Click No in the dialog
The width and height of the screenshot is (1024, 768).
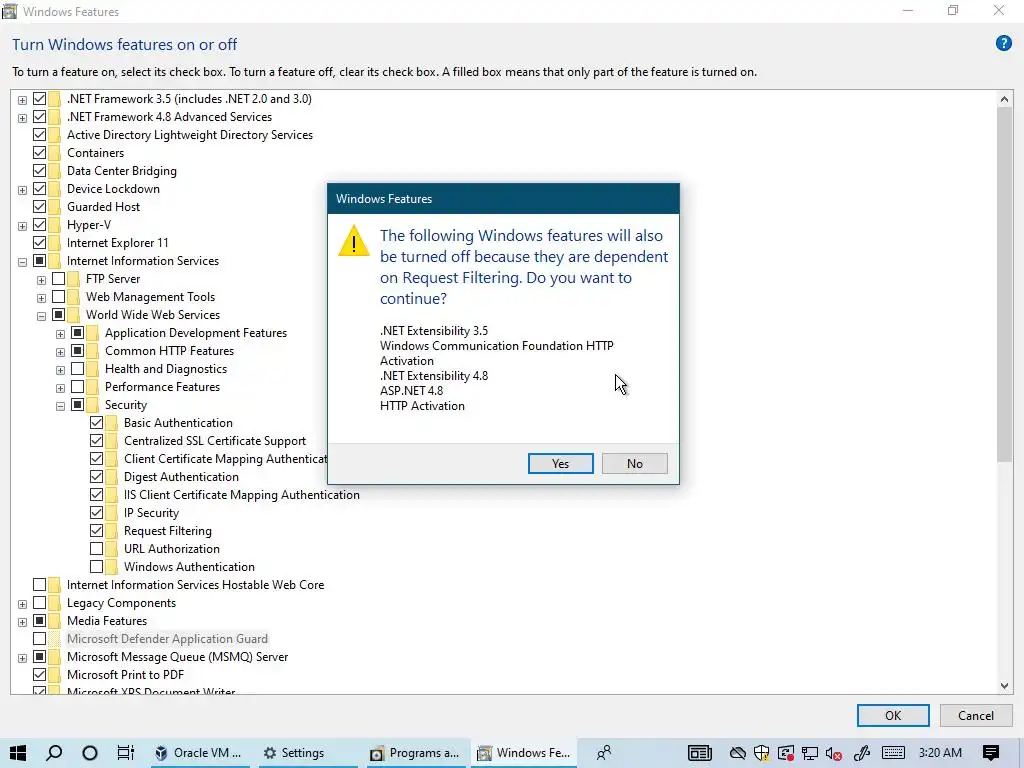tap(635, 464)
